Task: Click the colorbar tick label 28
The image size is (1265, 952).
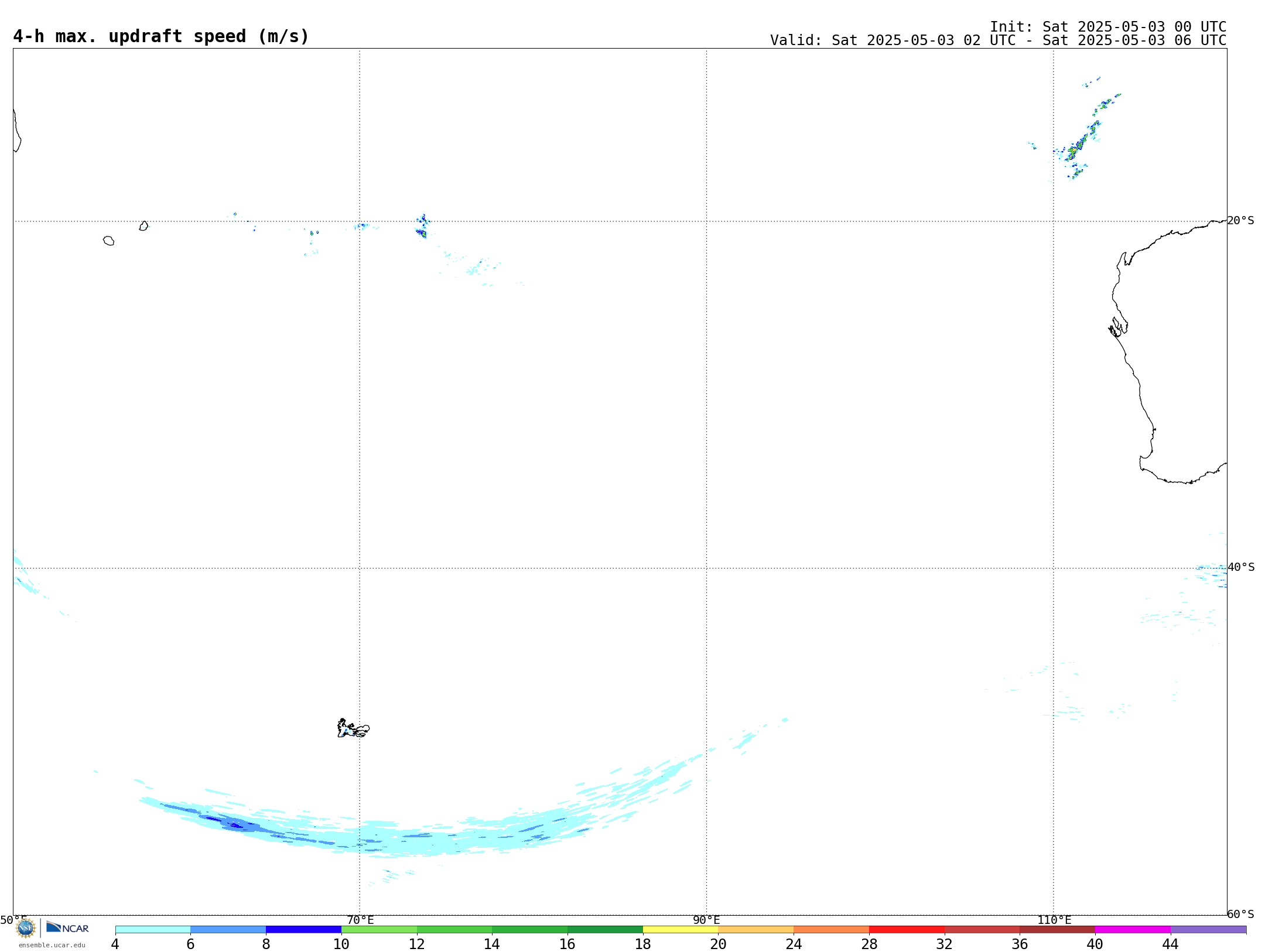Action: pyautogui.click(x=869, y=944)
